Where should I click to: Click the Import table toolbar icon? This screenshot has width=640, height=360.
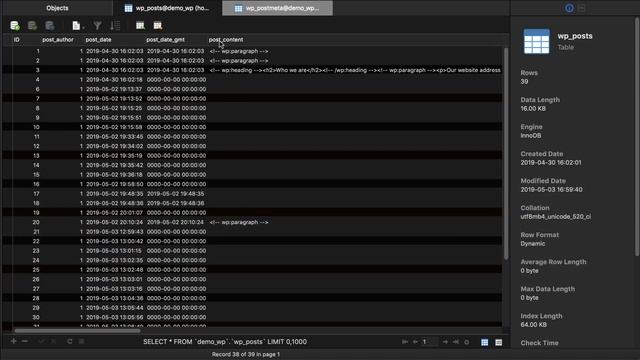pyautogui.click(x=140, y=26)
